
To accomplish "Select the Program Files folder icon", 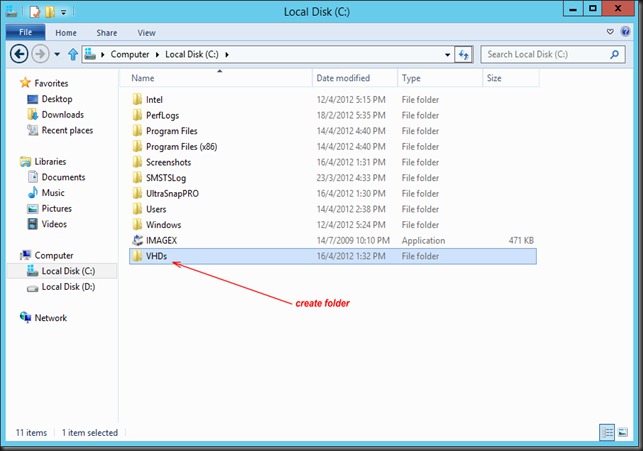I will click(137, 131).
